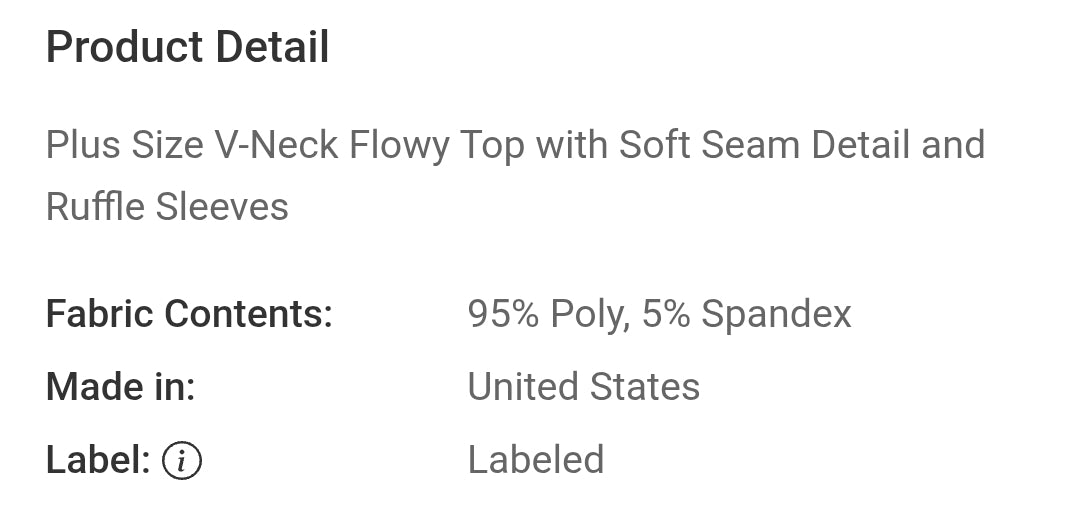The height and width of the screenshot is (510, 1080).
Task: Click "Soft Seam Detail" text
Action: tap(765, 146)
